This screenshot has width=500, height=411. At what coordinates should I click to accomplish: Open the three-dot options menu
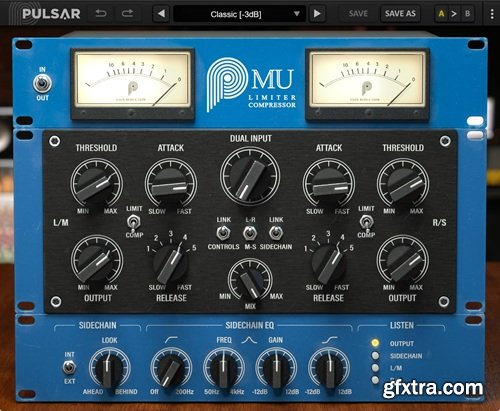[492, 14]
